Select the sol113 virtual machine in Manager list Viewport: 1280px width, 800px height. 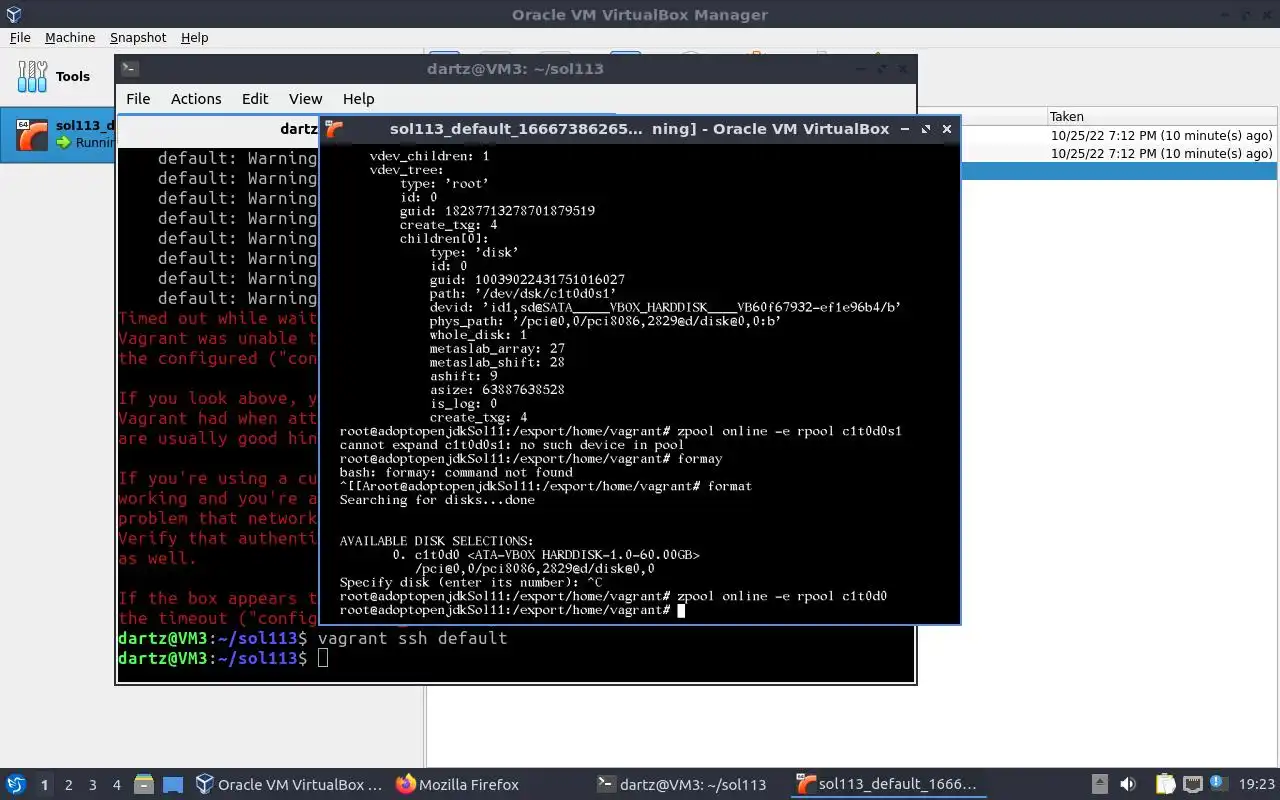point(58,134)
